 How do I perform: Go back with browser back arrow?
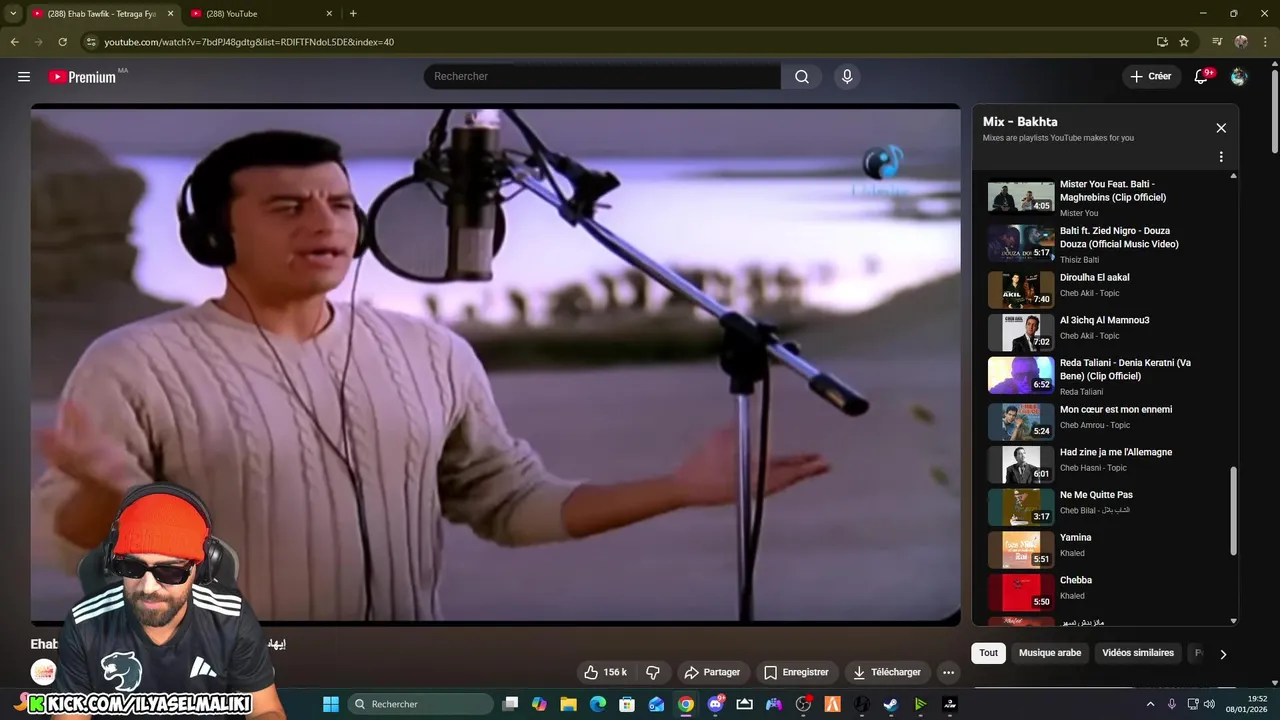[14, 42]
